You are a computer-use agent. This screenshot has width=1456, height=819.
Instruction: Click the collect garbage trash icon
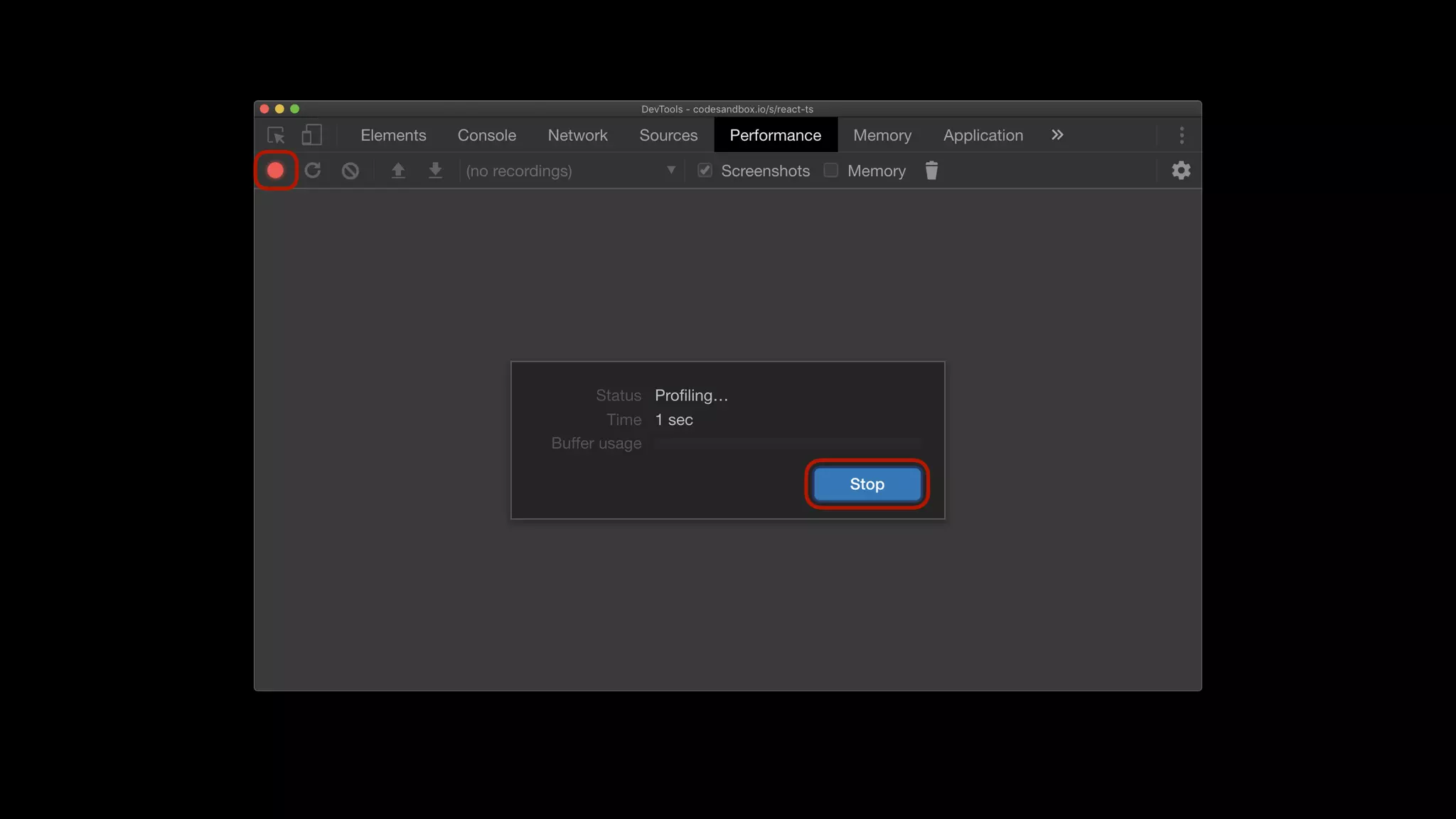[931, 171]
